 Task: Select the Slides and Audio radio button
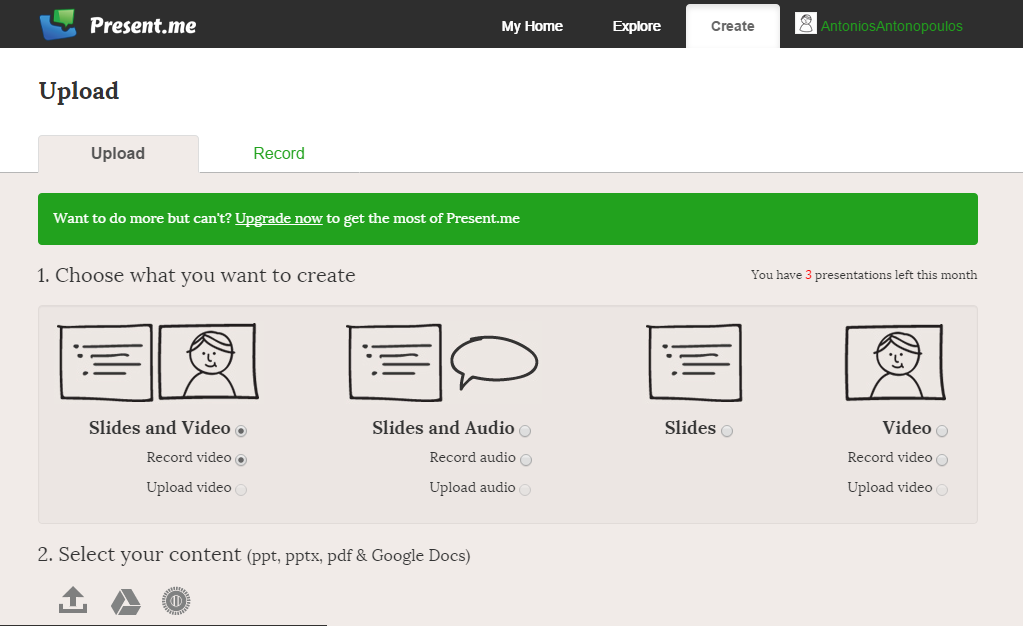pyautogui.click(x=525, y=430)
